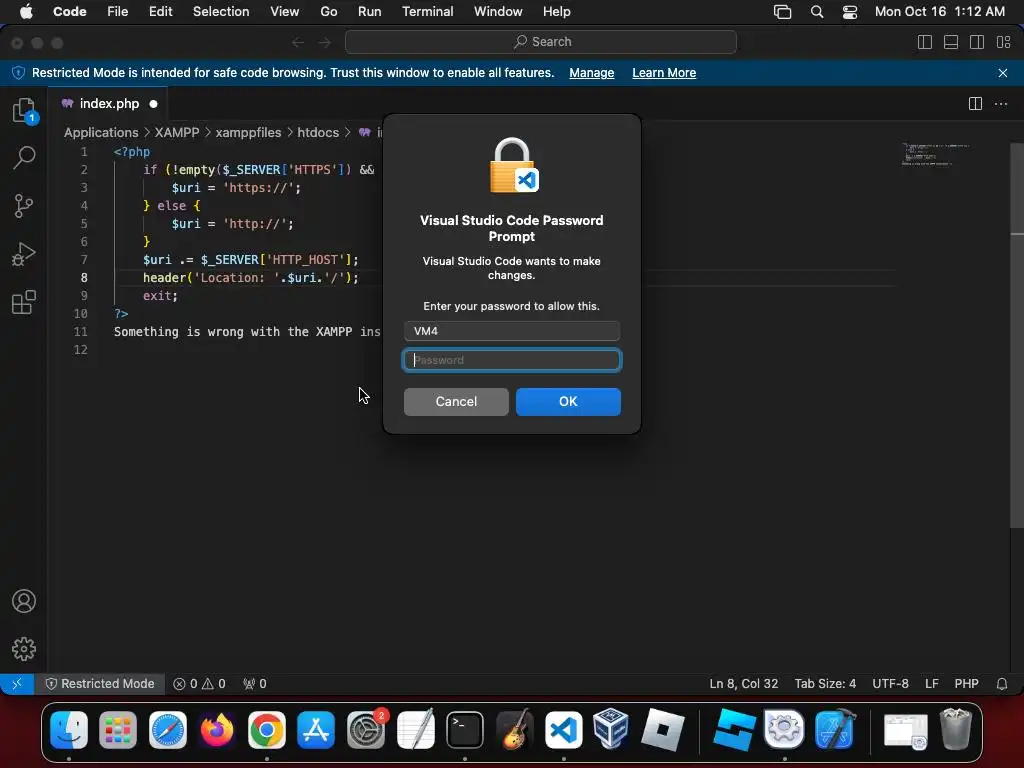Open Run and Debug view
The width and height of the screenshot is (1024, 768).
point(24,255)
